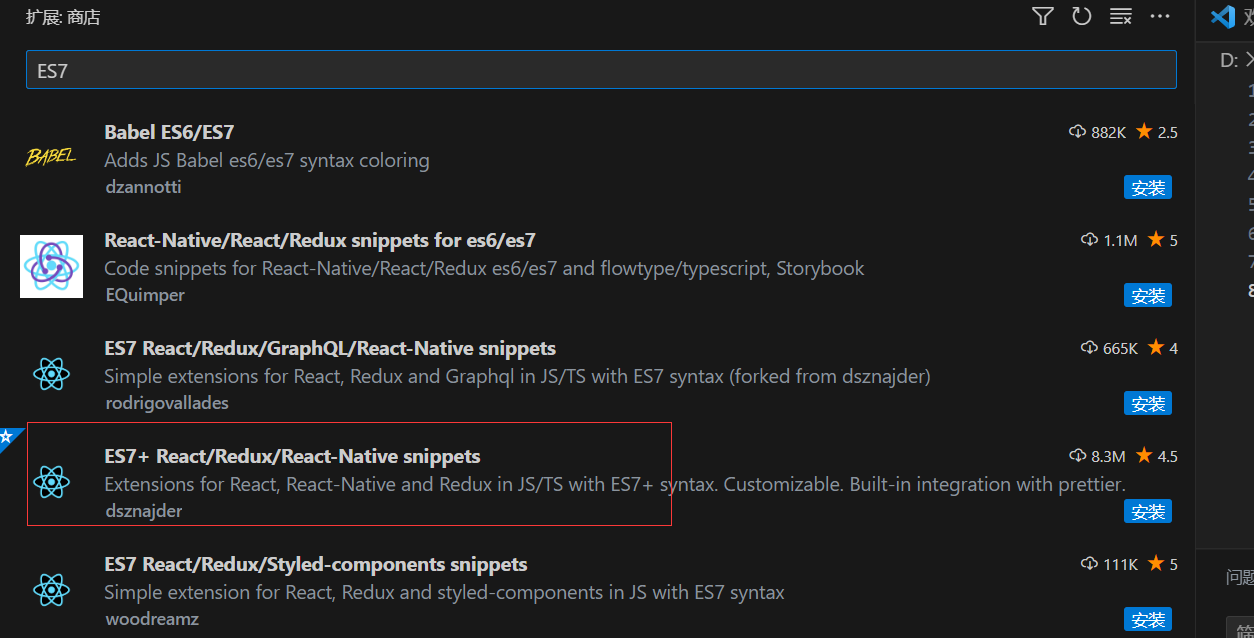Click the ES7 search input field
The height and width of the screenshot is (638, 1254).
point(600,70)
